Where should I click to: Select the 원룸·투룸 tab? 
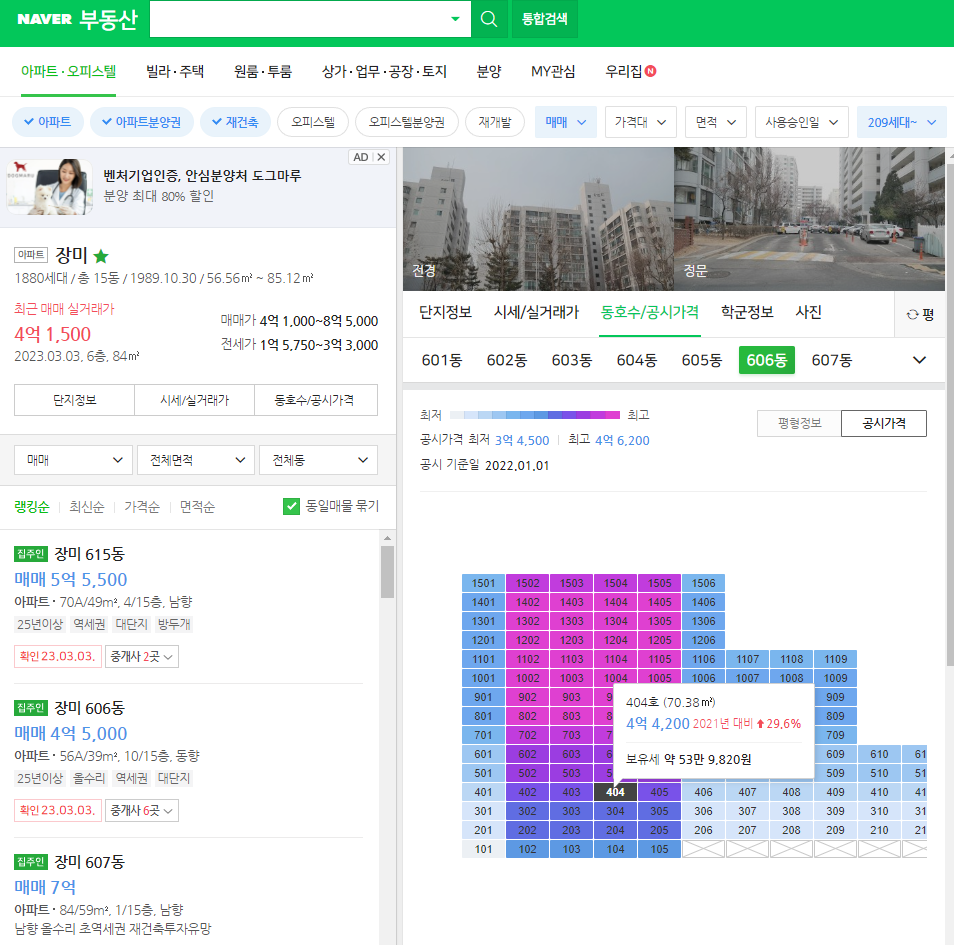click(263, 71)
